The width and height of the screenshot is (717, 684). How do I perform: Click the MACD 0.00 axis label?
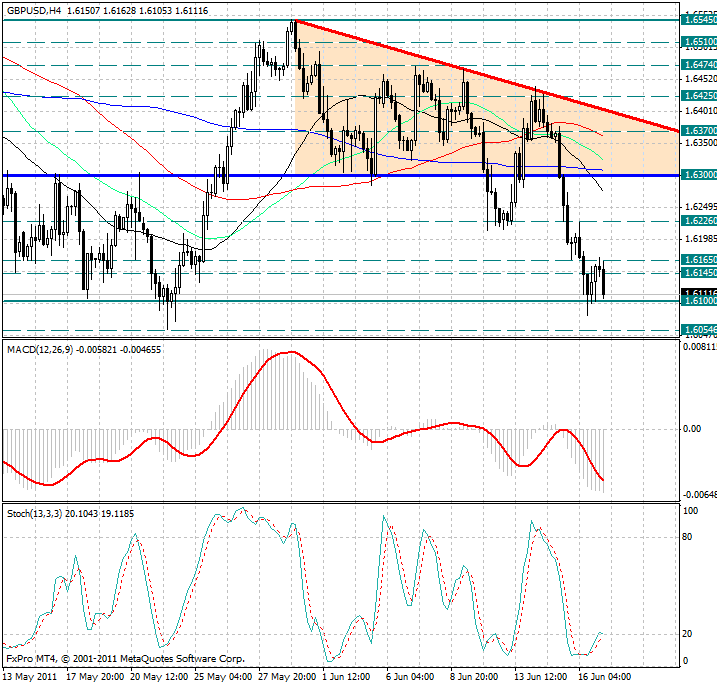(x=692, y=428)
